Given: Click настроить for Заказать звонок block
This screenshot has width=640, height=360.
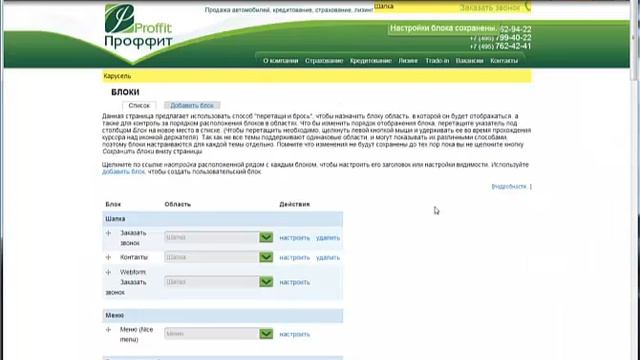Looking at the screenshot, I should pos(295,238).
